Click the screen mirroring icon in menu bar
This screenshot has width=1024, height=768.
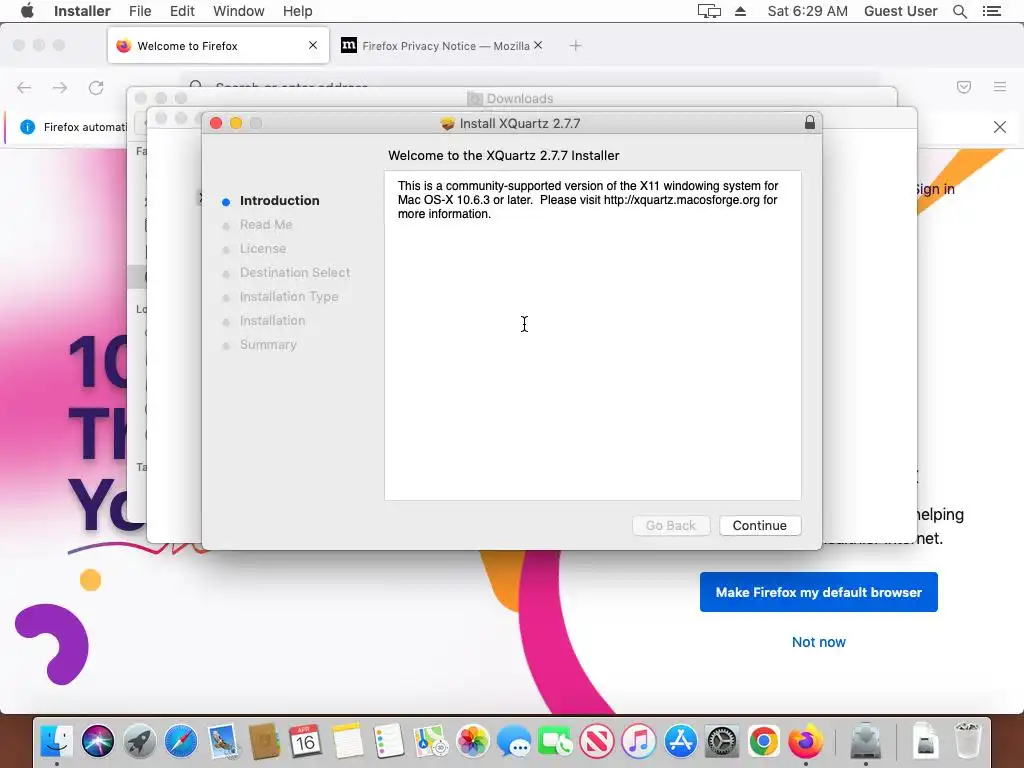(709, 11)
